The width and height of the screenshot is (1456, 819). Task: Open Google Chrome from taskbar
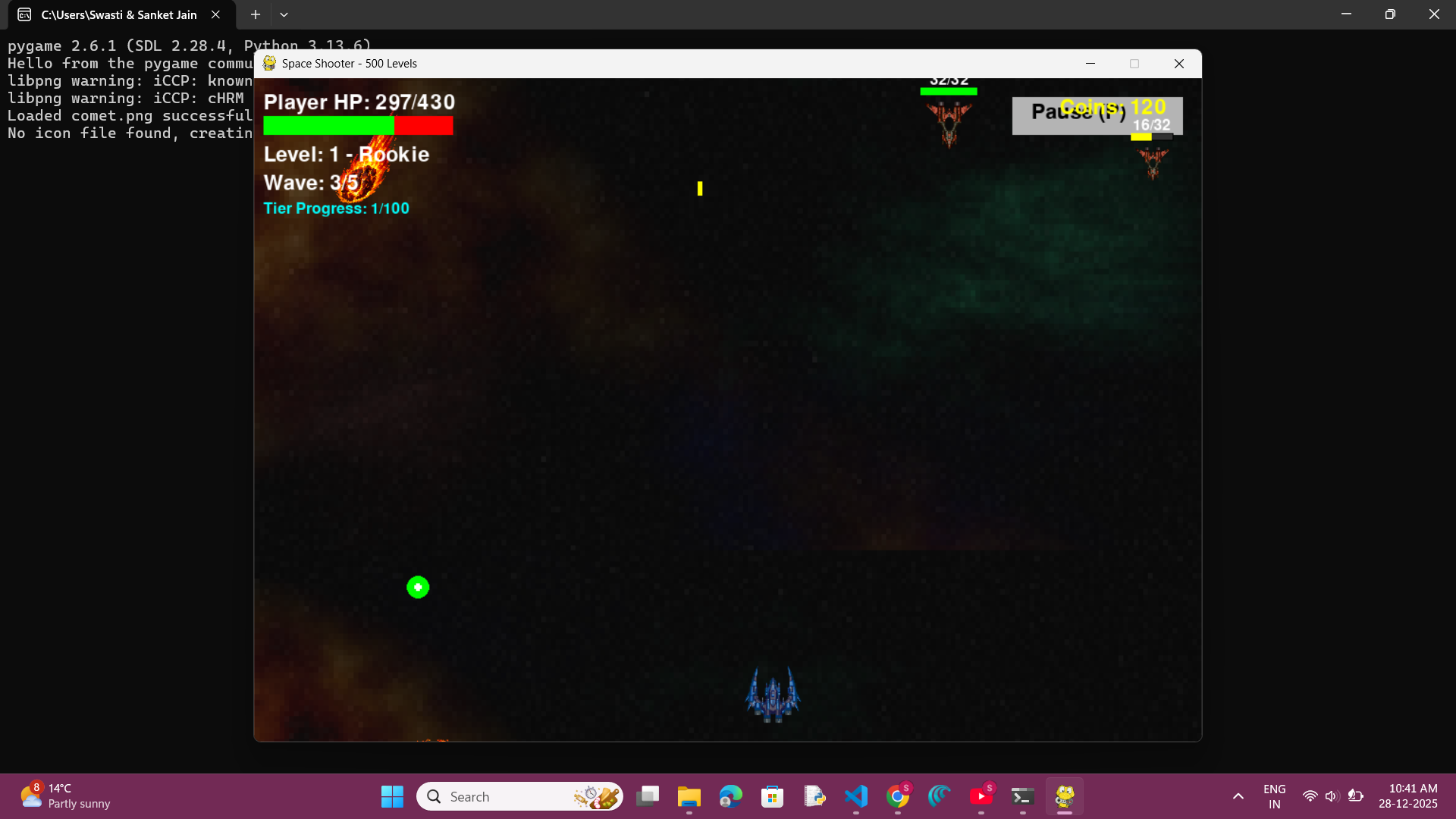tap(897, 796)
